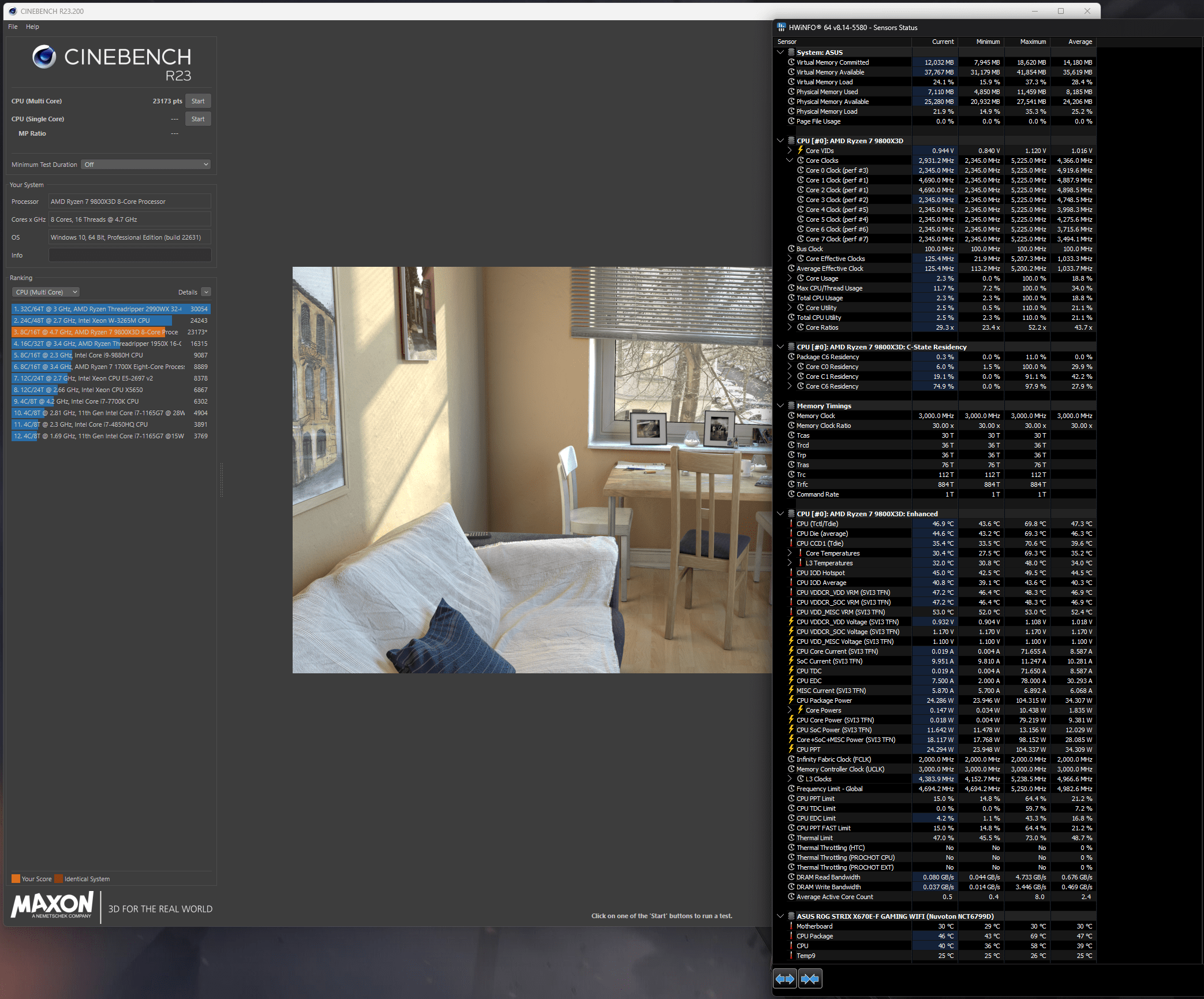Open the Help menu in Cinebench
The width and height of the screenshot is (1204, 999).
[32, 27]
